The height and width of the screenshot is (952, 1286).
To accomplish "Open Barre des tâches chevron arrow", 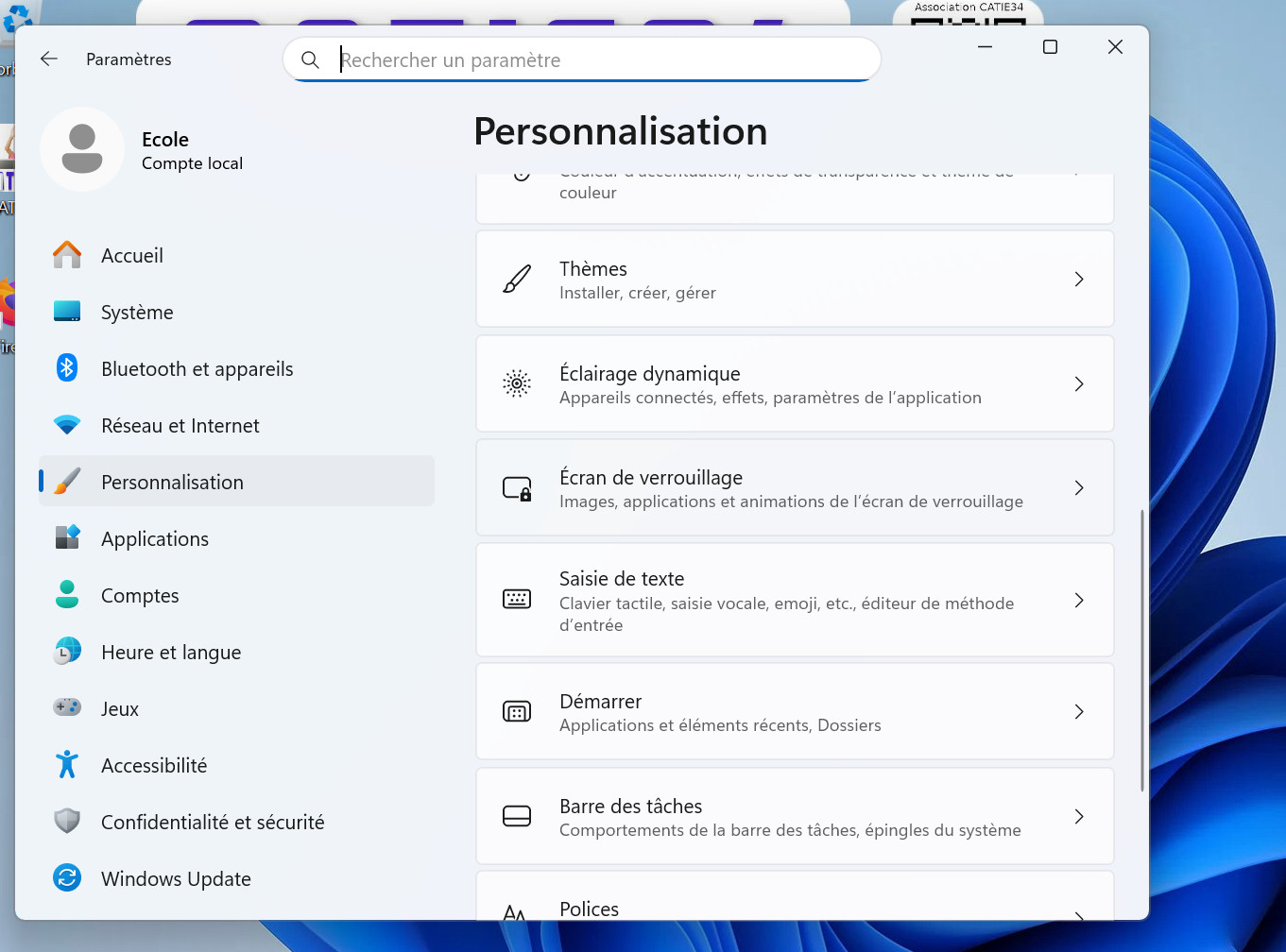I will 1078,817.
